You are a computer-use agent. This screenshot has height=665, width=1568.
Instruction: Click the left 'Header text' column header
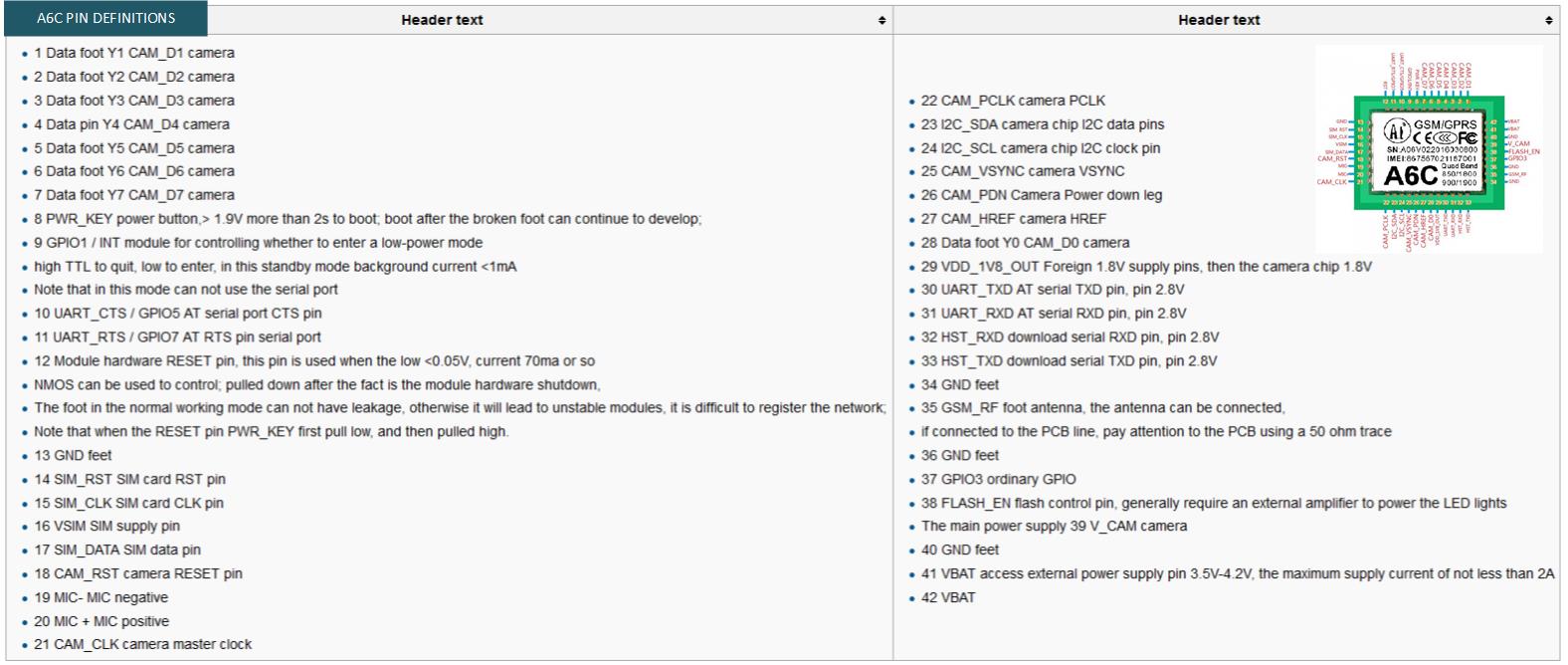(x=442, y=20)
